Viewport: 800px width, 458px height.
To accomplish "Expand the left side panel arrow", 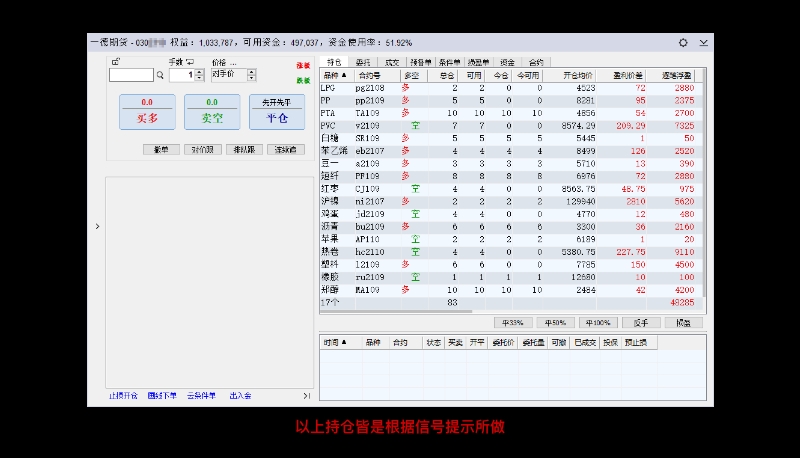I will click(x=97, y=227).
